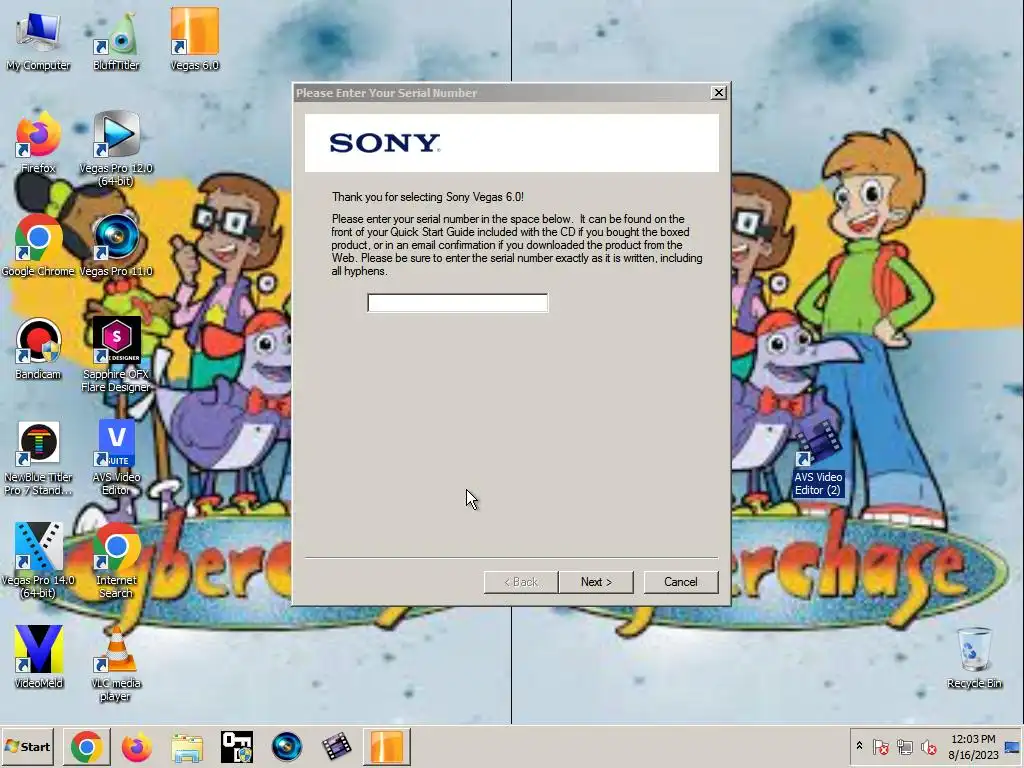Open Sapphire OFX Flare Designer shortcut

[x=116, y=355]
